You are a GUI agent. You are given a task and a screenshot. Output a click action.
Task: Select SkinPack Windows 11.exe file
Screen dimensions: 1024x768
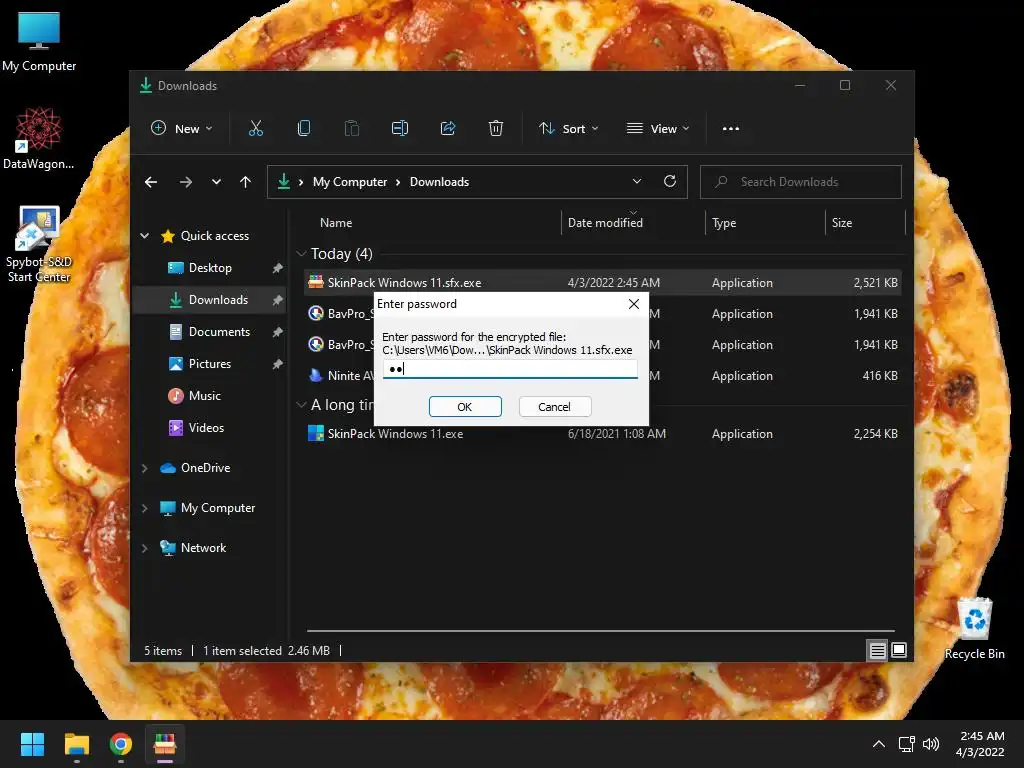coord(603,434)
